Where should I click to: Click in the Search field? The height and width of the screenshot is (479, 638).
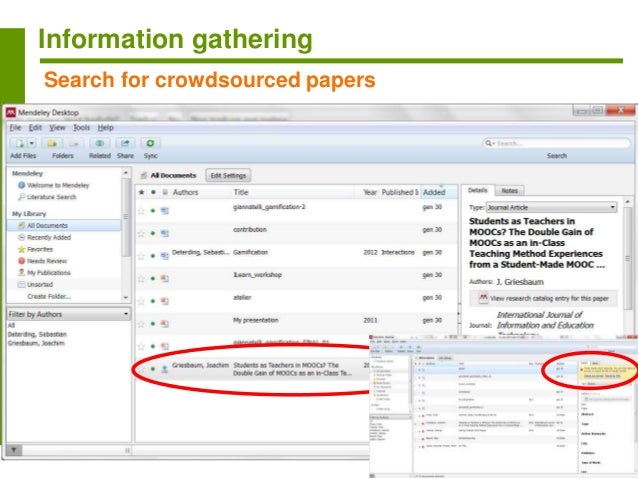click(557, 143)
